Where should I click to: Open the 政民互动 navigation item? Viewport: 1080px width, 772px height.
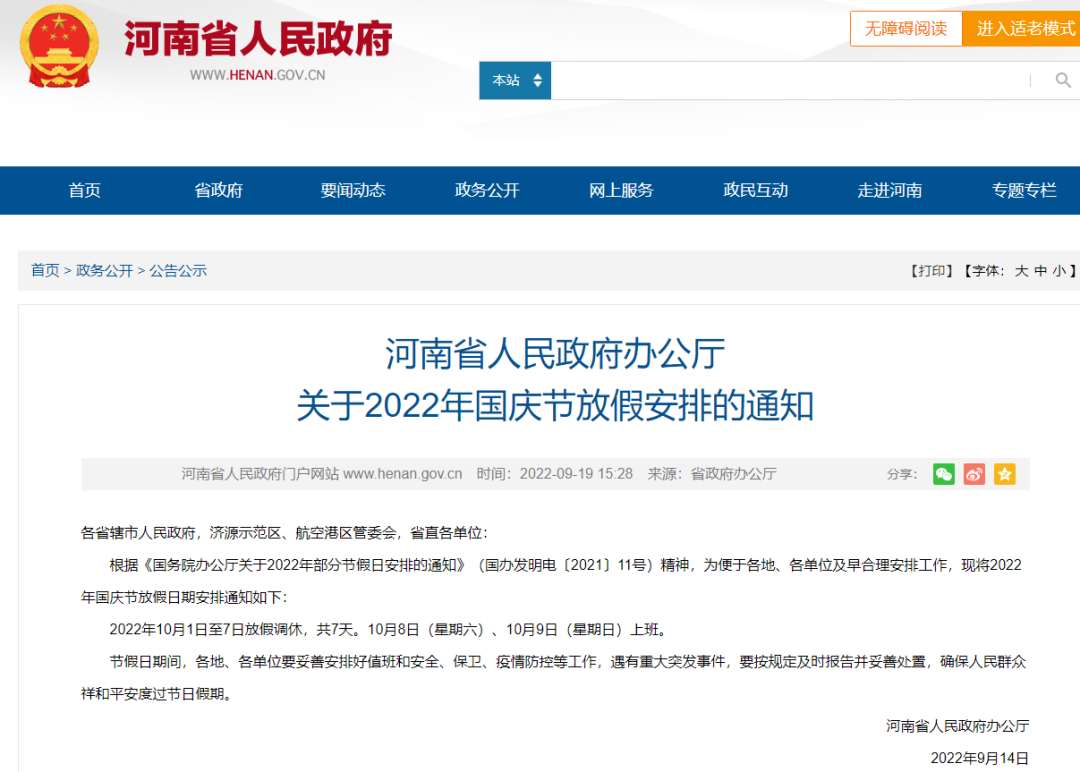(x=756, y=190)
